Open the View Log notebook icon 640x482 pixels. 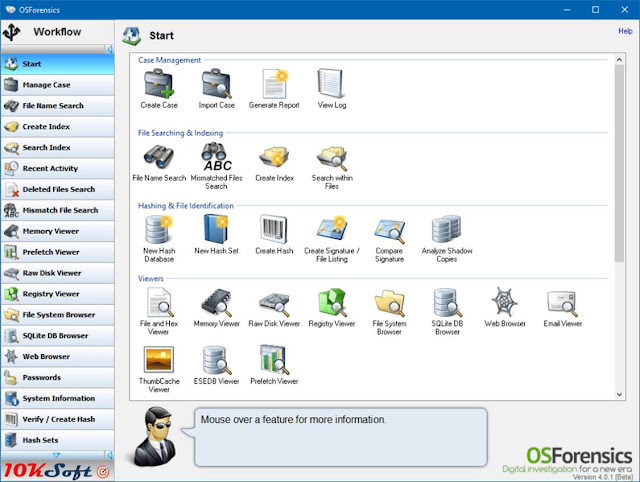(x=331, y=84)
